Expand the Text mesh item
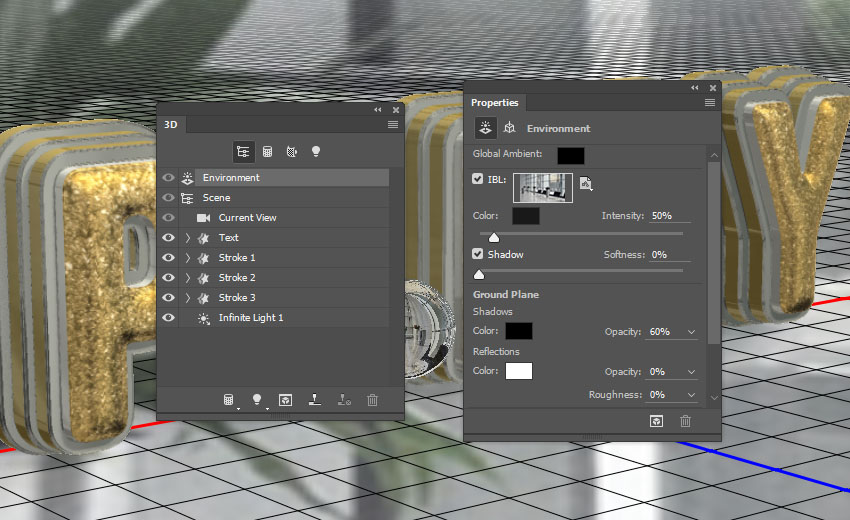This screenshot has width=850, height=520. (188, 238)
